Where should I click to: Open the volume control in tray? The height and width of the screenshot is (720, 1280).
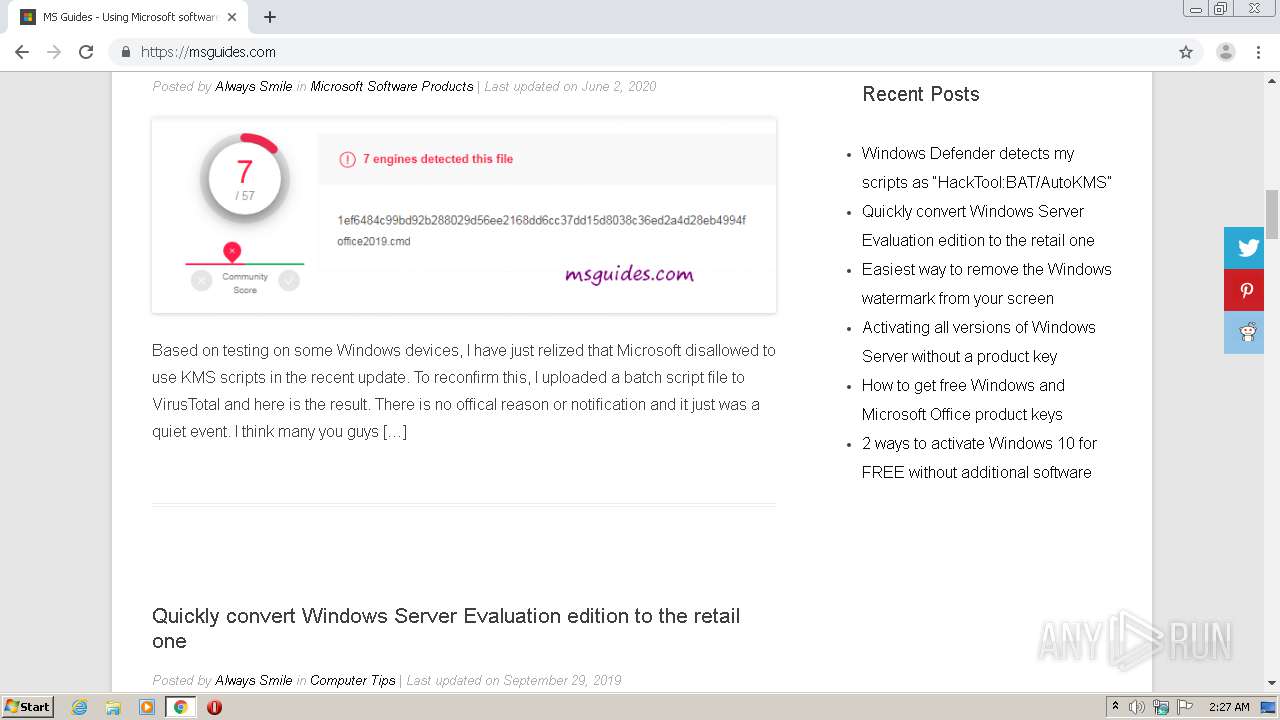(x=1137, y=707)
